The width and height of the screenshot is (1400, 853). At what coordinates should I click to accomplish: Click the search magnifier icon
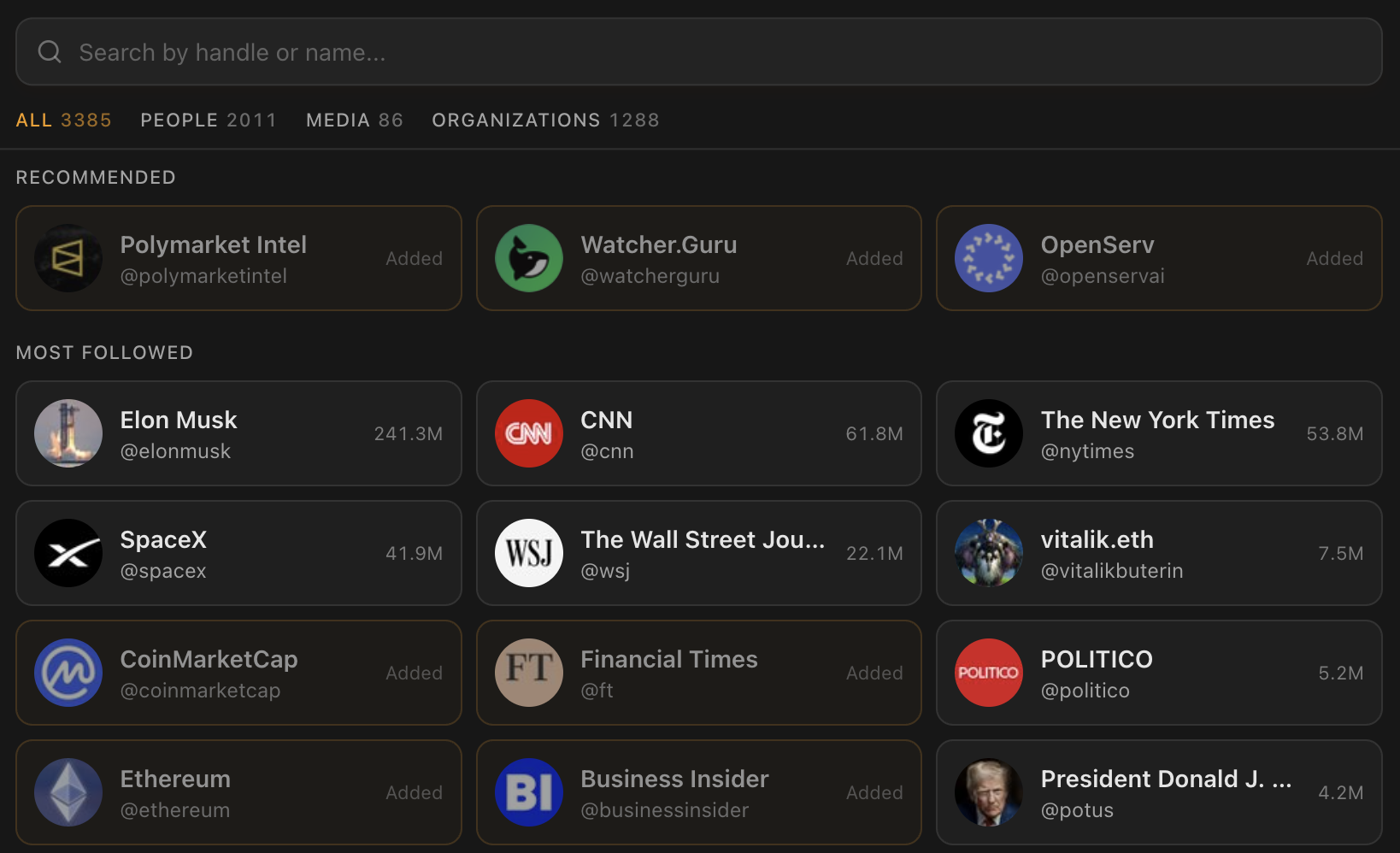pyautogui.click(x=50, y=52)
